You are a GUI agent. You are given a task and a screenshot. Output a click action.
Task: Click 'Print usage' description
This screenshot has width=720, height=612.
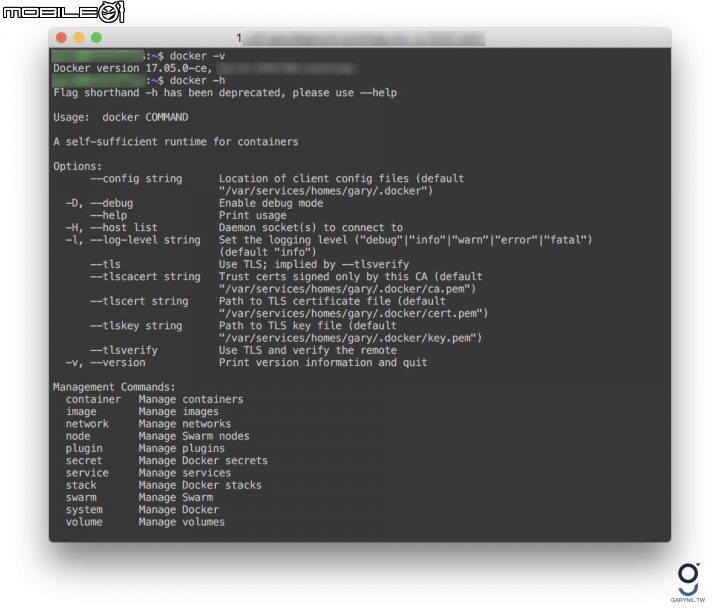[253, 215]
